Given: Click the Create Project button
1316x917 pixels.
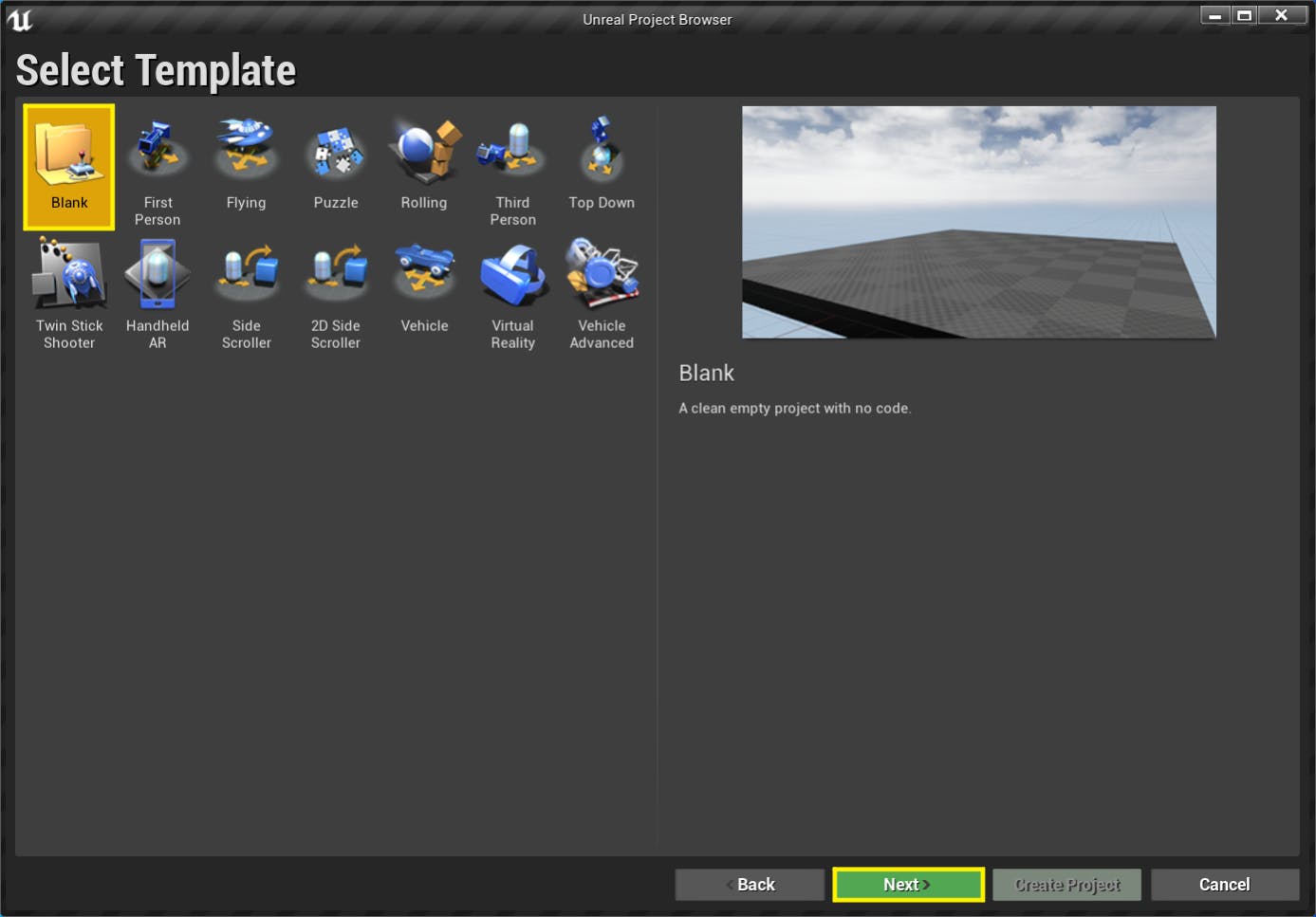Looking at the screenshot, I should [1066, 884].
